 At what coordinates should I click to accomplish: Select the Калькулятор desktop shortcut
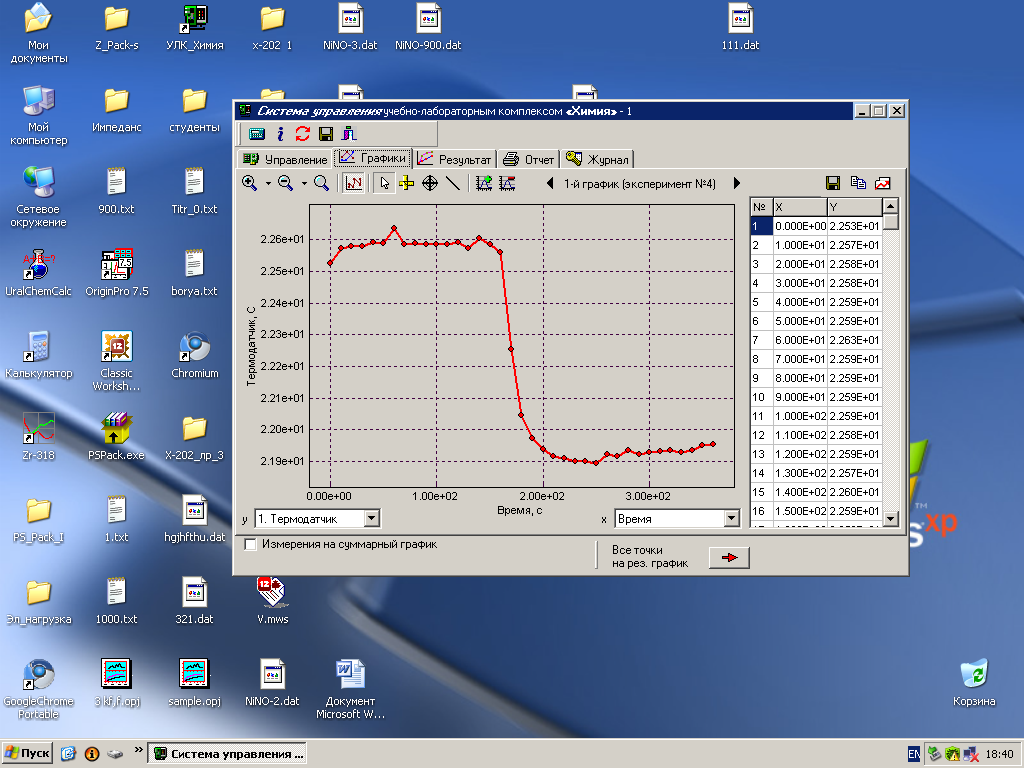click(39, 355)
